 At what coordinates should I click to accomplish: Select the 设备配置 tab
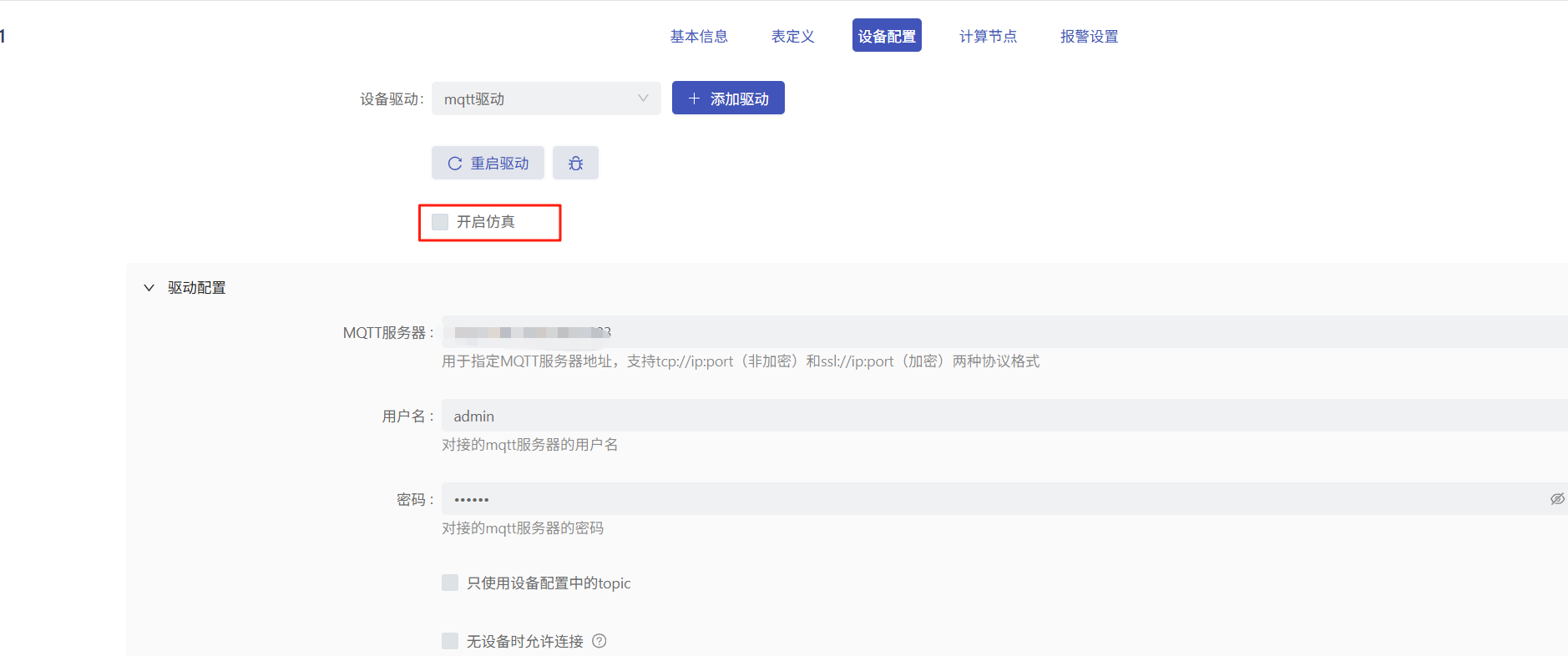point(887,36)
